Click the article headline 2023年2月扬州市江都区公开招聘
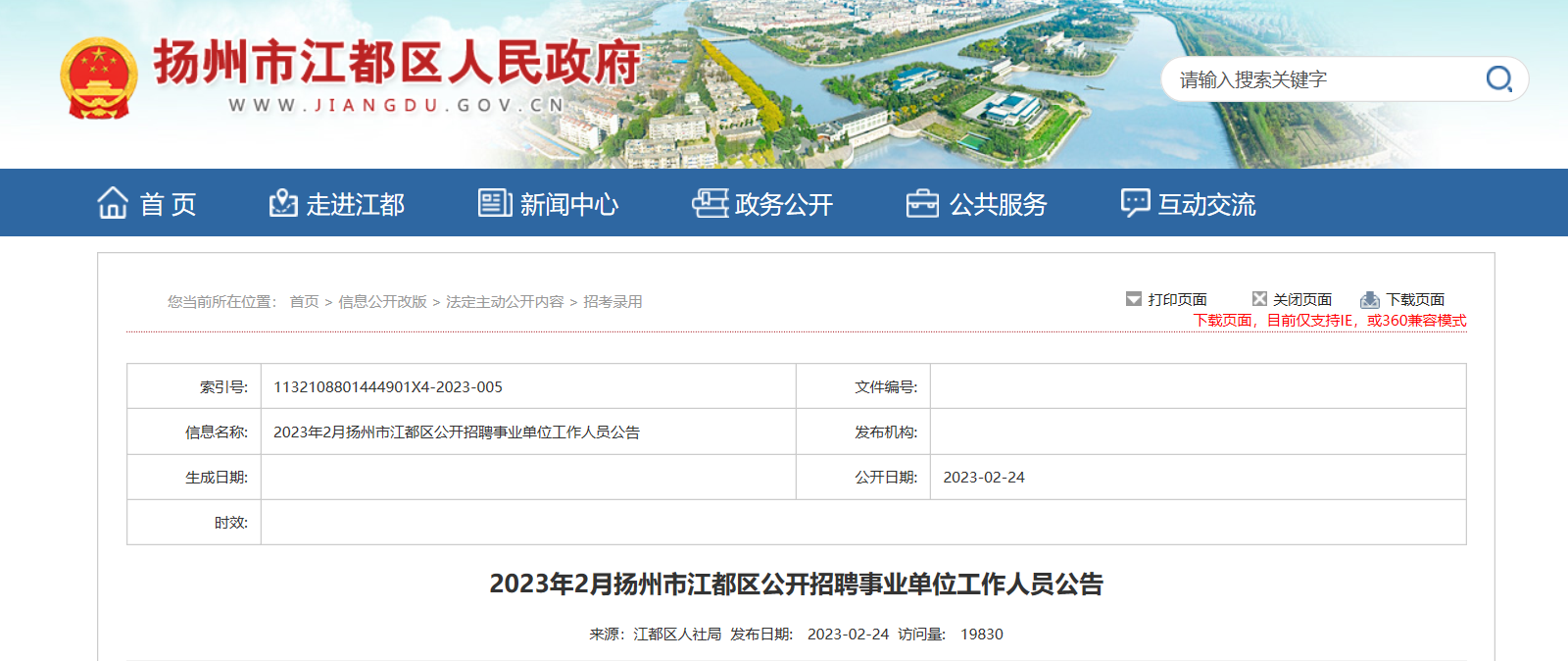The image size is (1568, 661). 797,585
